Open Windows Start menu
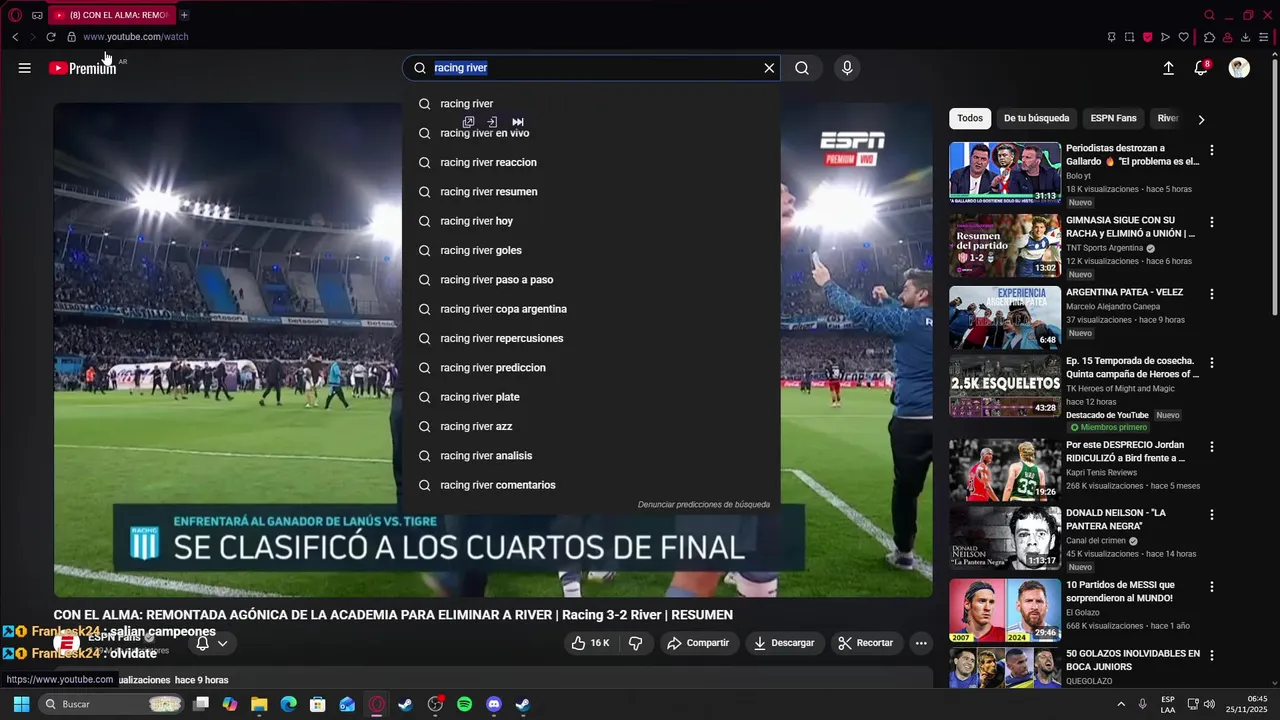The image size is (1280, 720). click(x=21, y=704)
